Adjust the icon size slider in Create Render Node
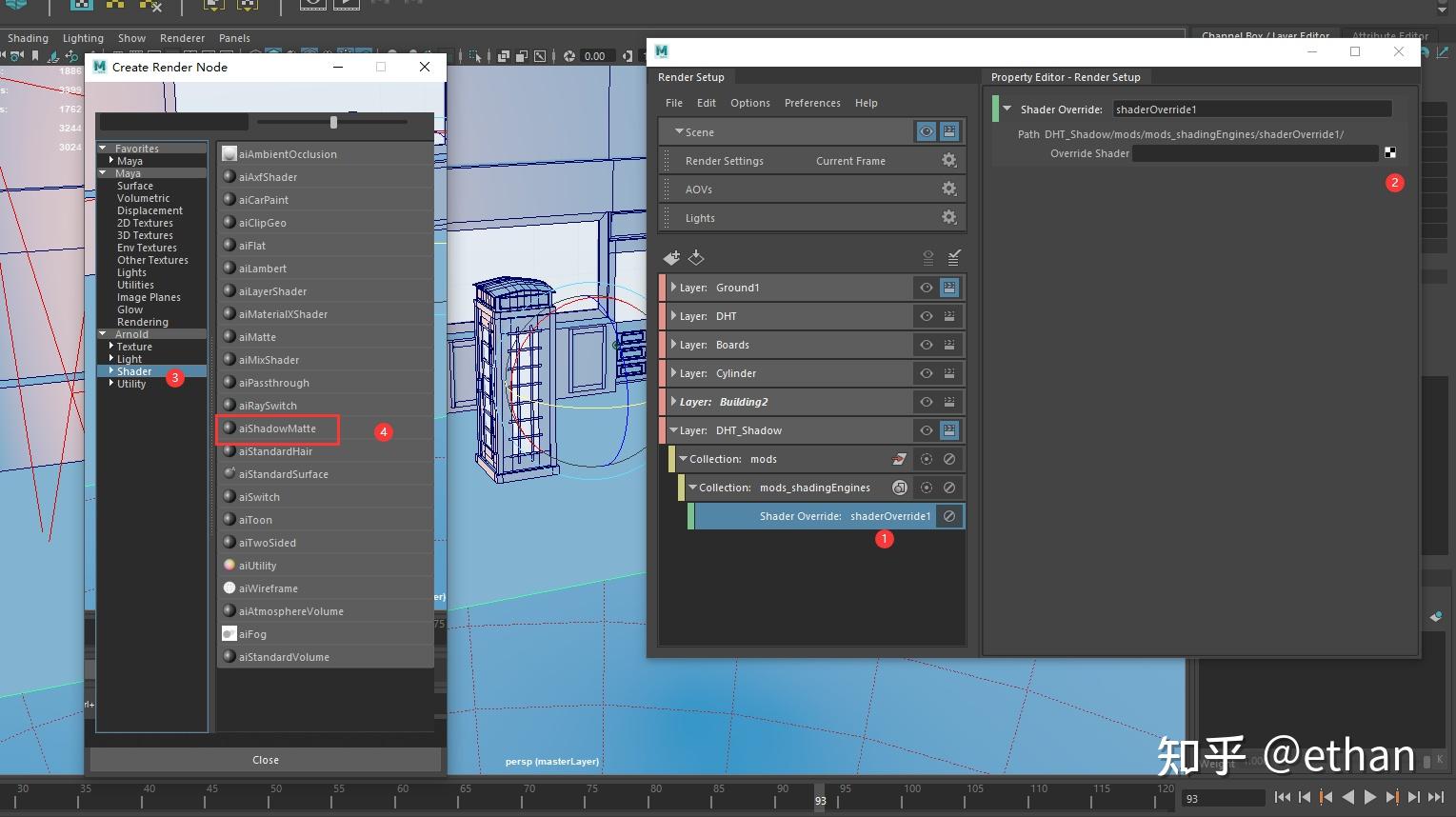 click(333, 122)
